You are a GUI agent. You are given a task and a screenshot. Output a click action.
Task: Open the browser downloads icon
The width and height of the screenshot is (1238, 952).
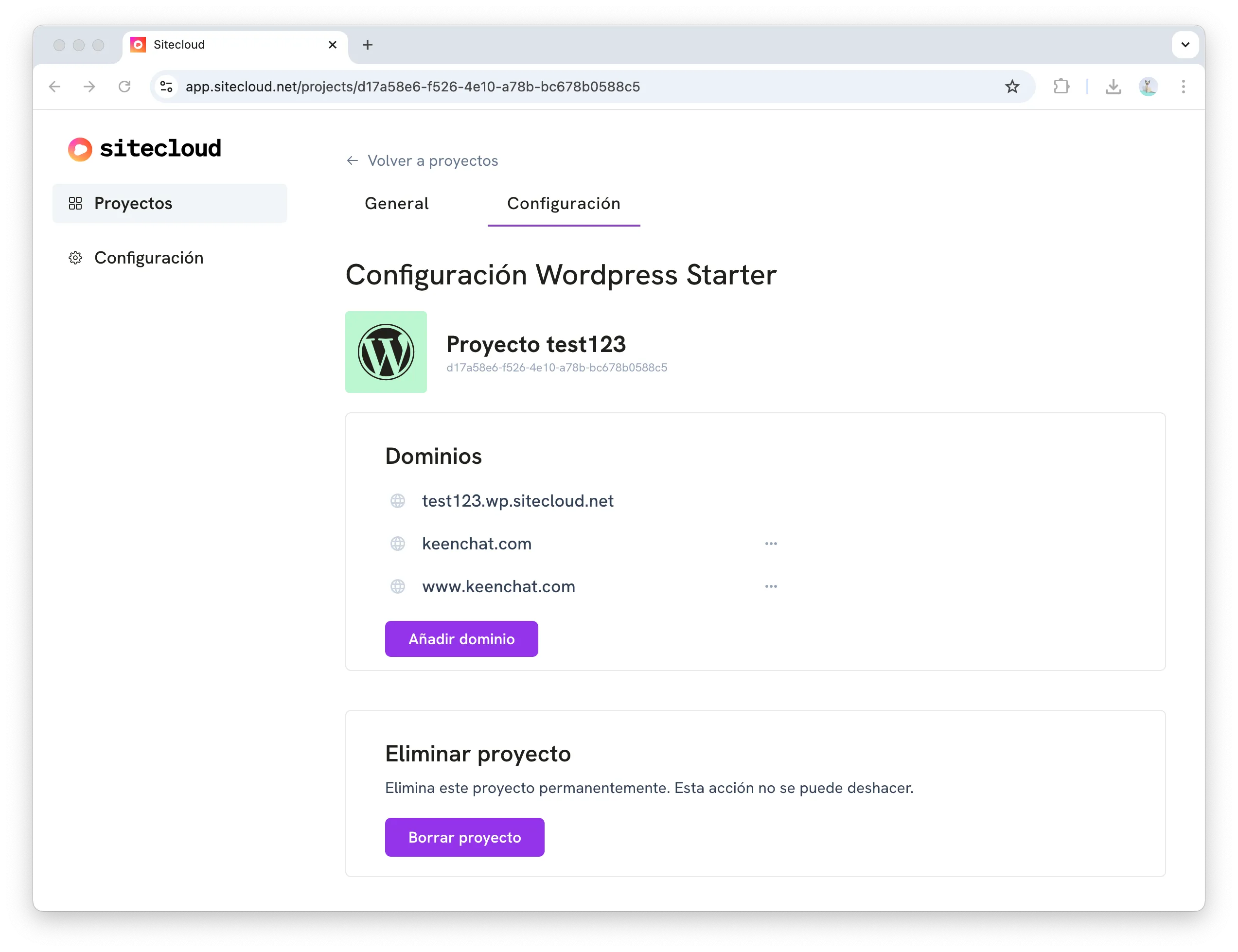click(1113, 87)
